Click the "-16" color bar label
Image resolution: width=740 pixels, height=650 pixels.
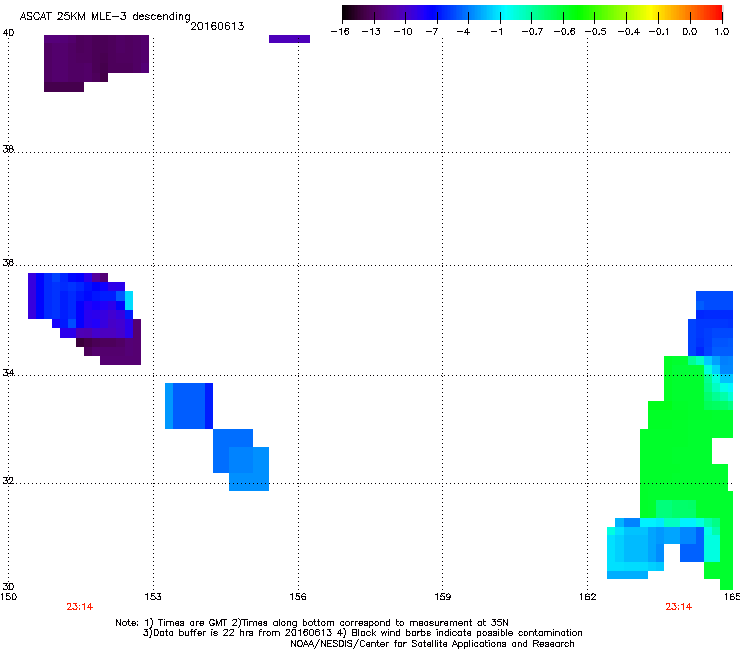[x=340, y=32]
